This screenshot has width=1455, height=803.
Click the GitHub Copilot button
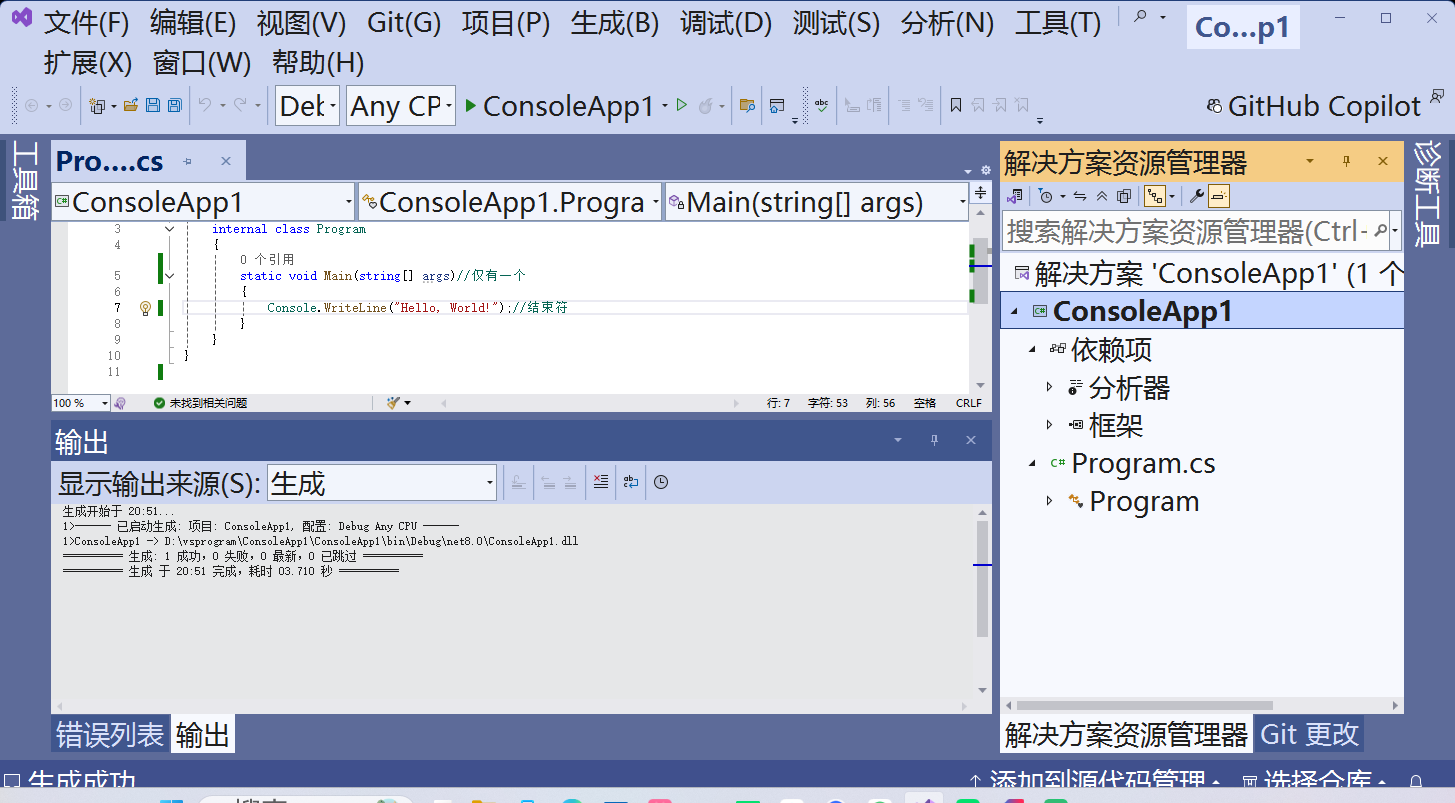pyautogui.click(x=1313, y=106)
